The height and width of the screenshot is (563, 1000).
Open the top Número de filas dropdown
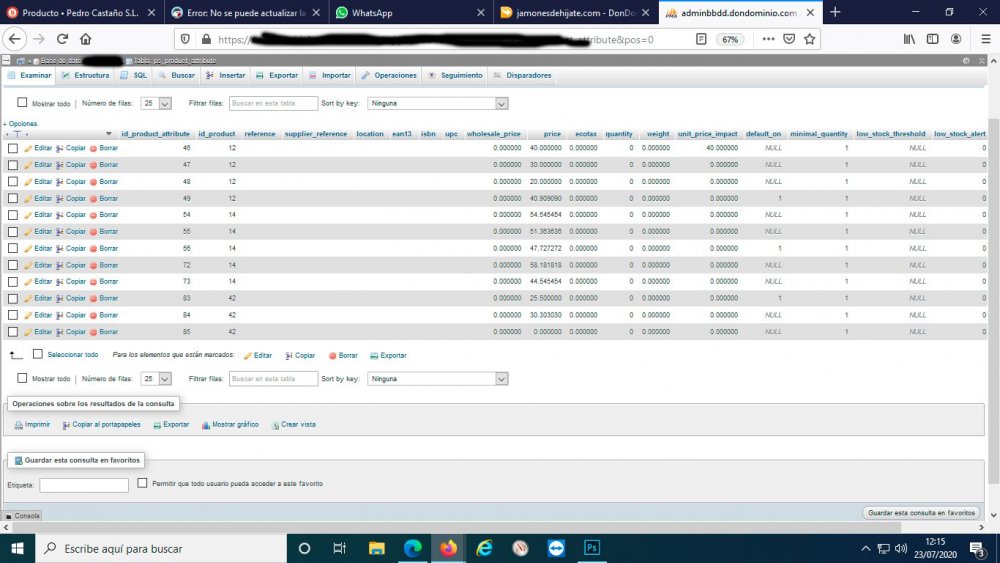[x=156, y=103]
